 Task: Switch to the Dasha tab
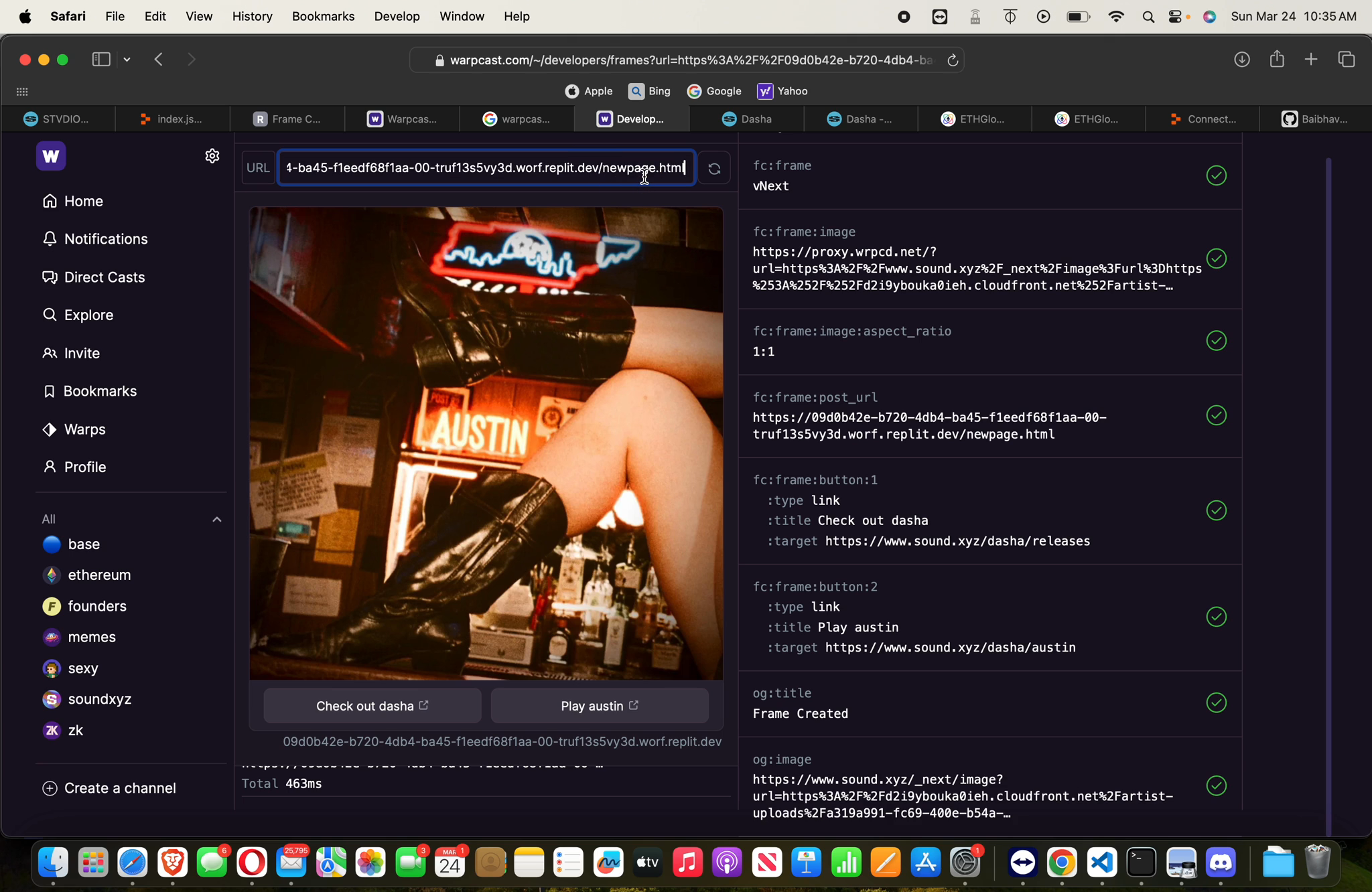point(747,119)
